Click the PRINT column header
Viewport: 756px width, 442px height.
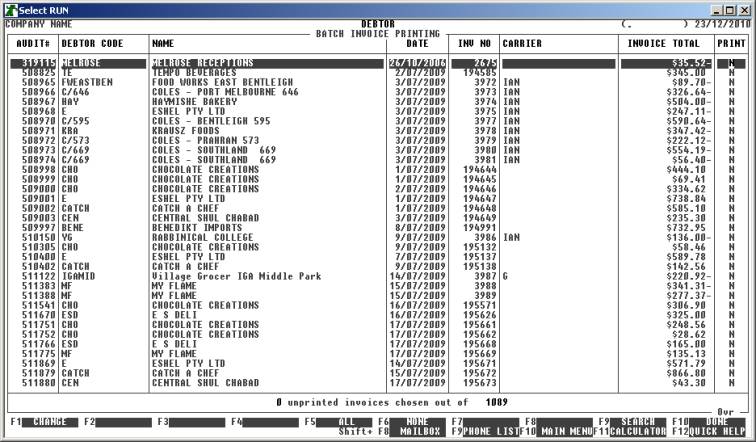(731, 43)
